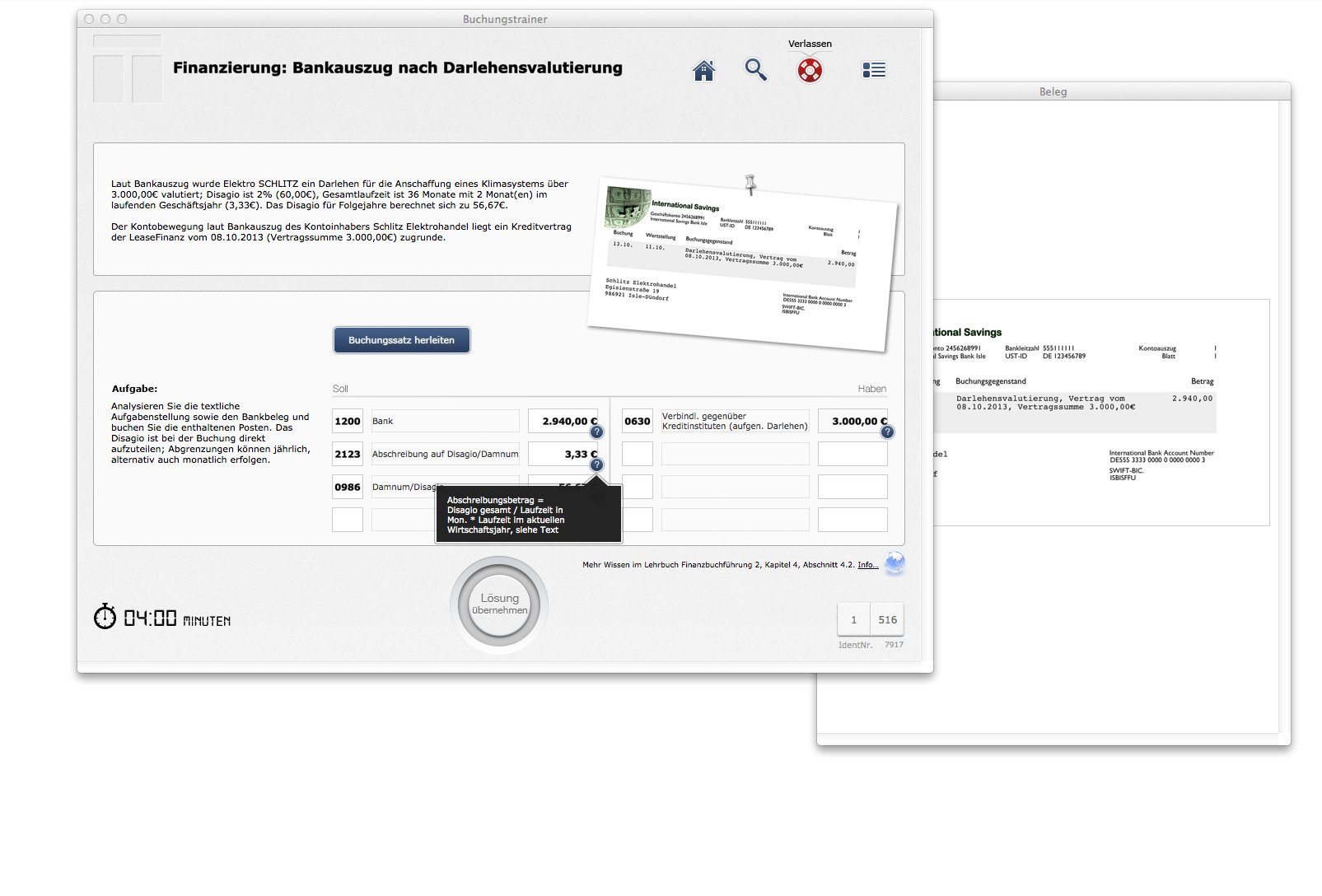Screen dimensions: 1322x896
Task: Select account number field 2123
Action: 348,454
